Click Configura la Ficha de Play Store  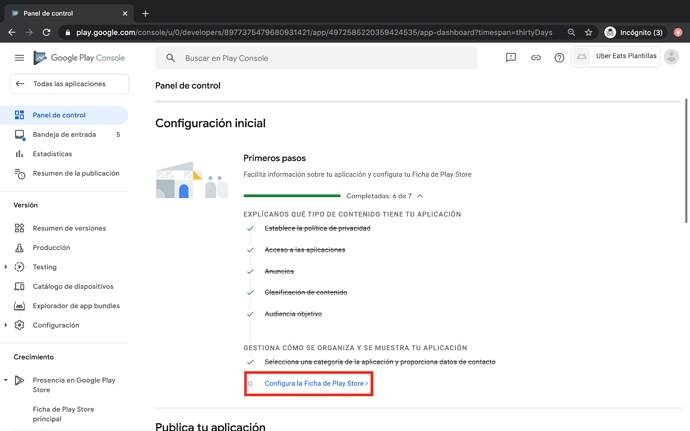tap(315, 383)
